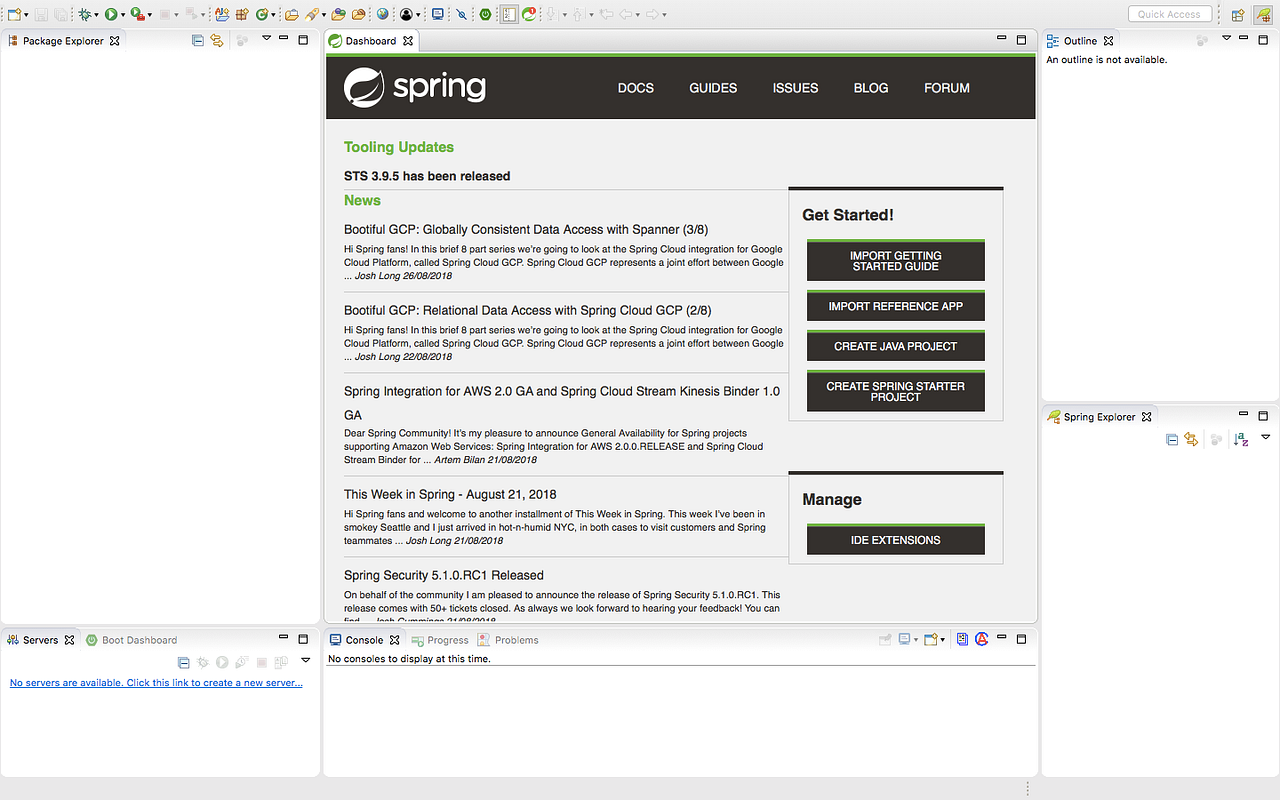Open the Run button dropdown arrow
The image size is (1280, 800).
pyautogui.click(x=123, y=14)
